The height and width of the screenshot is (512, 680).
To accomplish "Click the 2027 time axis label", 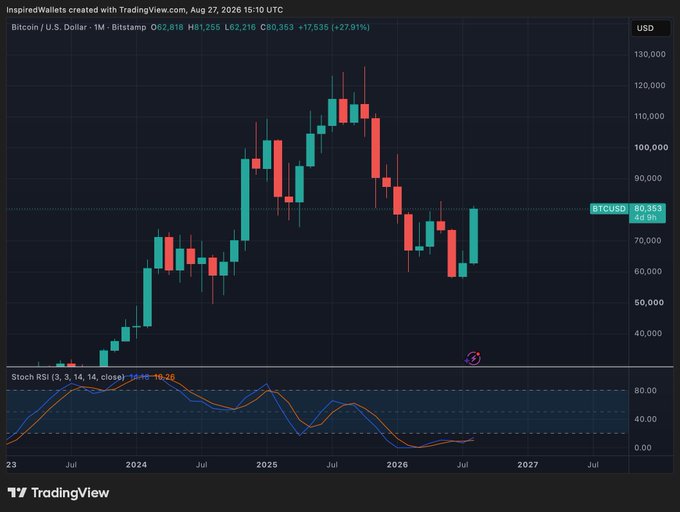I will pyautogui.click(x=528, y=465).
